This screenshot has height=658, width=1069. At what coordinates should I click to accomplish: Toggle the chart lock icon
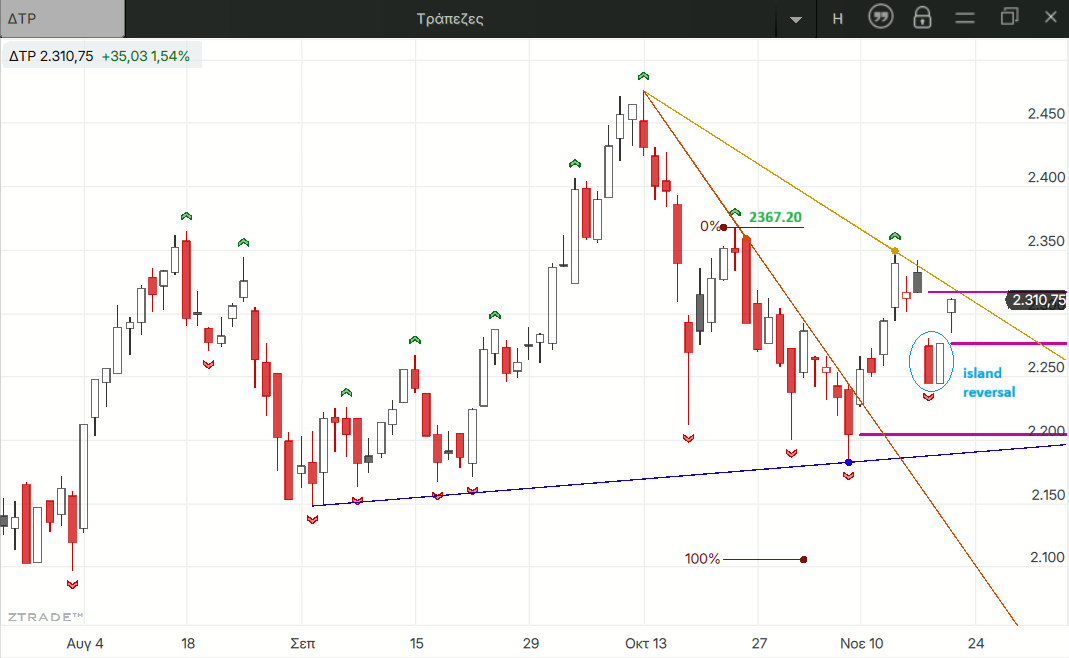tap(922, 18)
